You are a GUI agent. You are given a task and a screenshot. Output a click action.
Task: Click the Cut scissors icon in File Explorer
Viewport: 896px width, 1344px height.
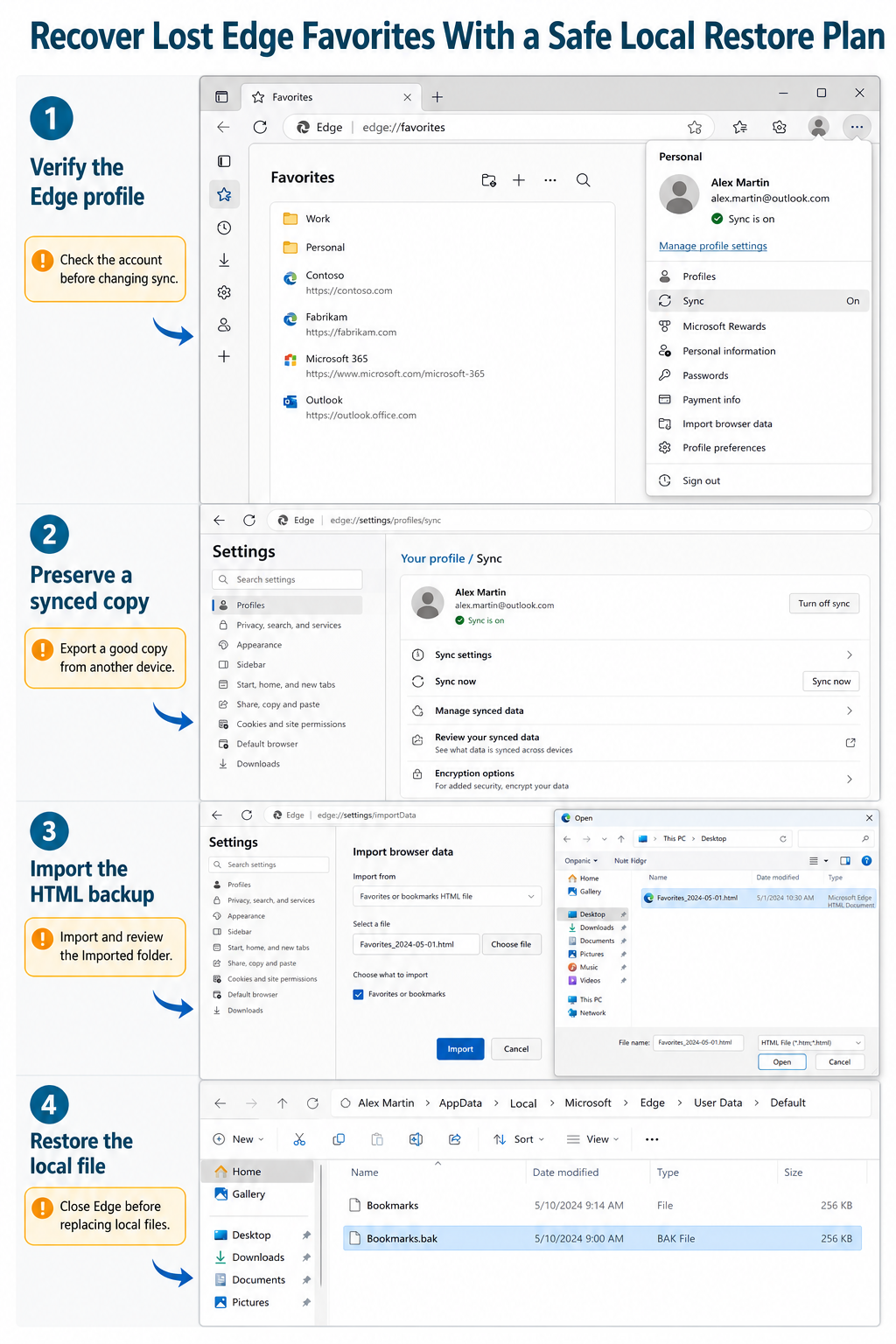[x=299, y=1139]
